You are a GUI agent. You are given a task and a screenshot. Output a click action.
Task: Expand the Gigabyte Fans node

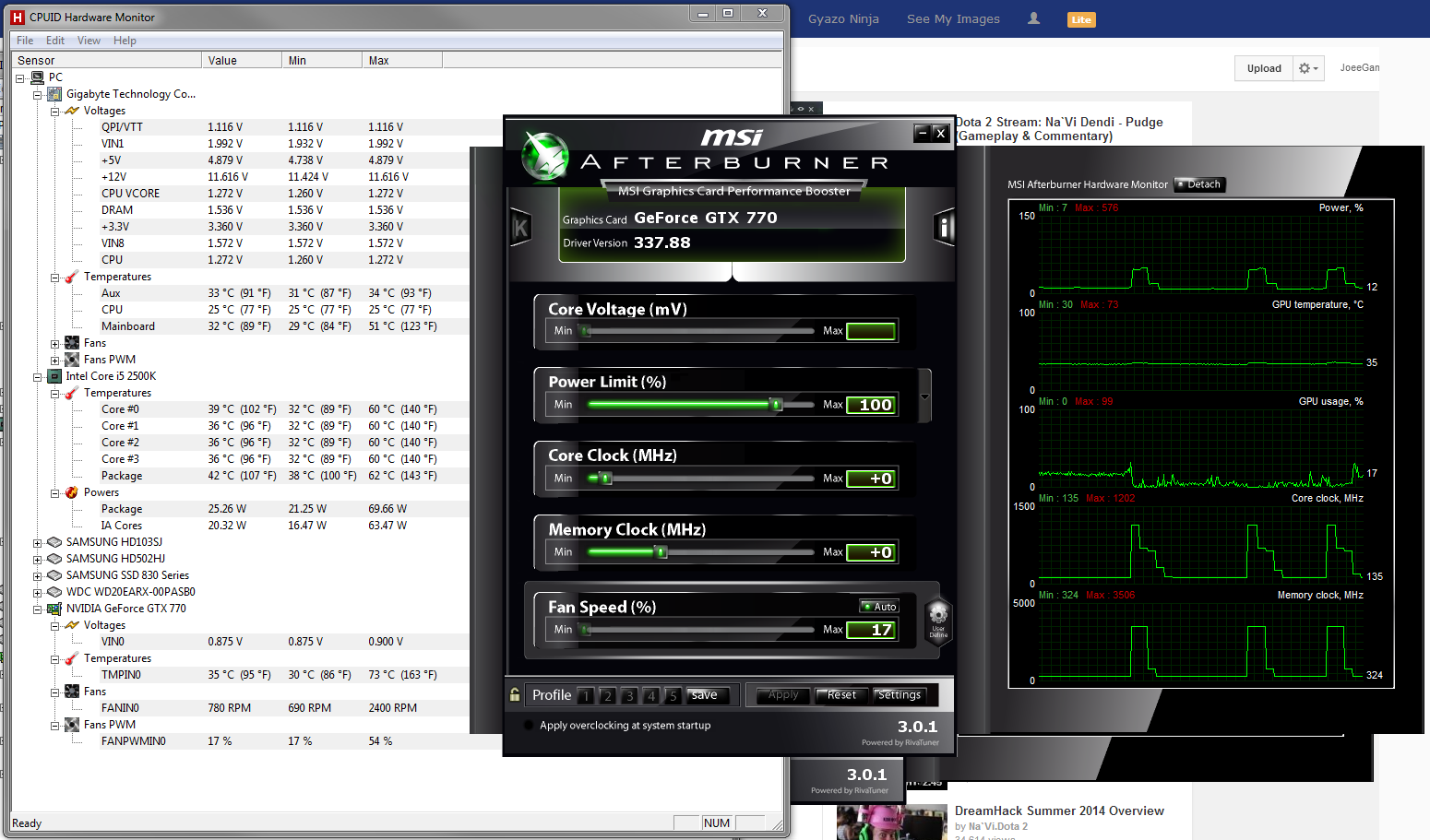54,343
